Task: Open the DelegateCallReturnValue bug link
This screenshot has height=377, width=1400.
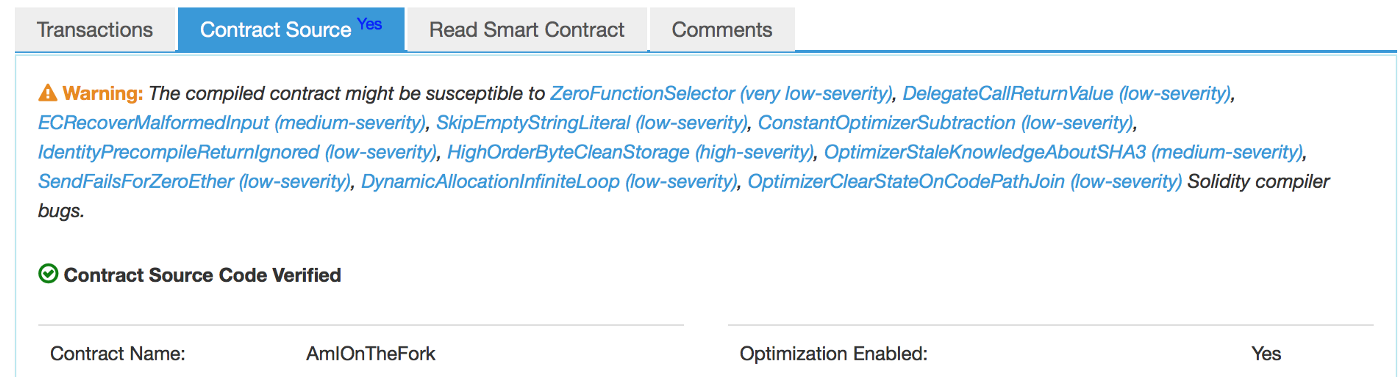Action: click(x=1066, y=94)
